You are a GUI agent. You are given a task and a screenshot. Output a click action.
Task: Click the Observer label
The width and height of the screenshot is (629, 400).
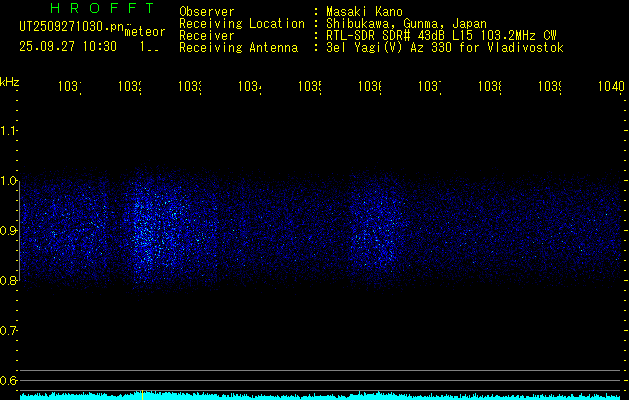tap(207, 11)
